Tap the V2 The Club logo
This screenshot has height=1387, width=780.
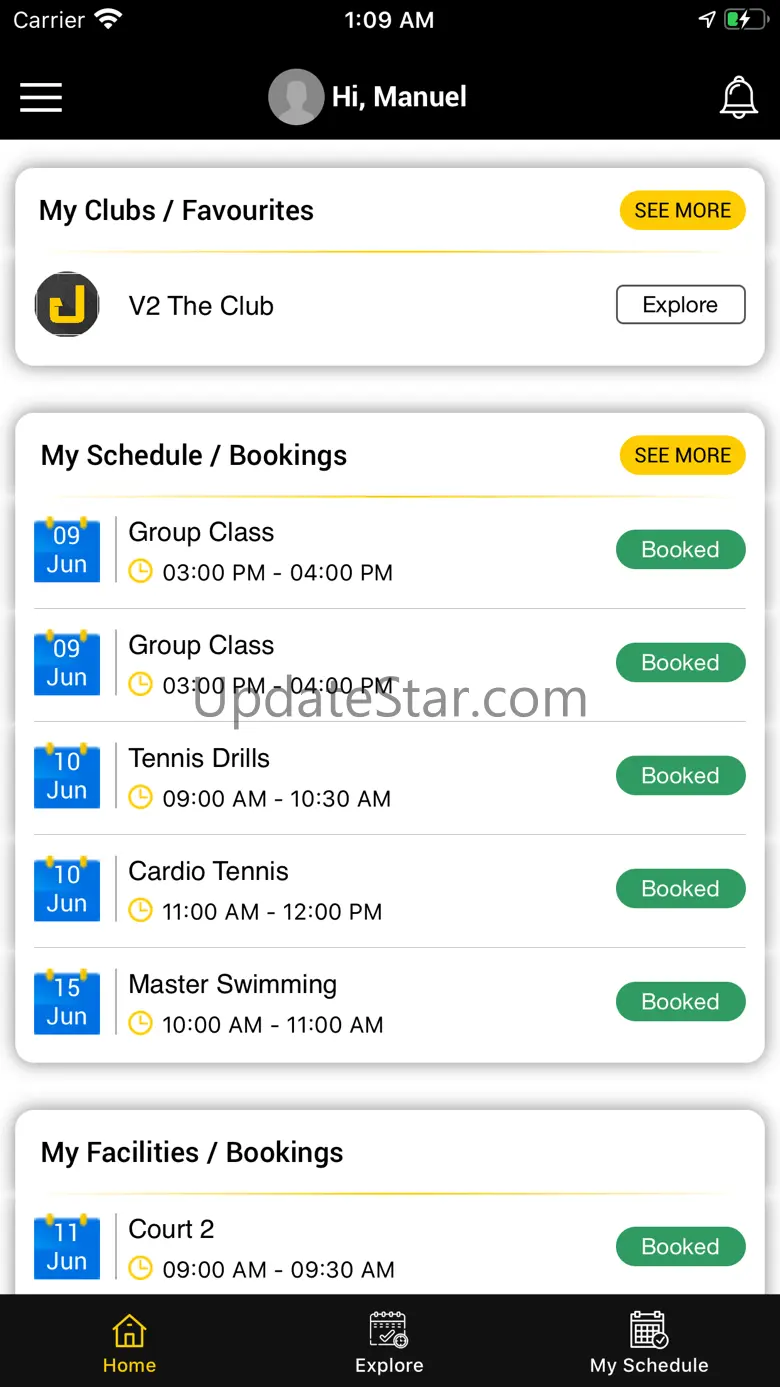tap(67, 304)
